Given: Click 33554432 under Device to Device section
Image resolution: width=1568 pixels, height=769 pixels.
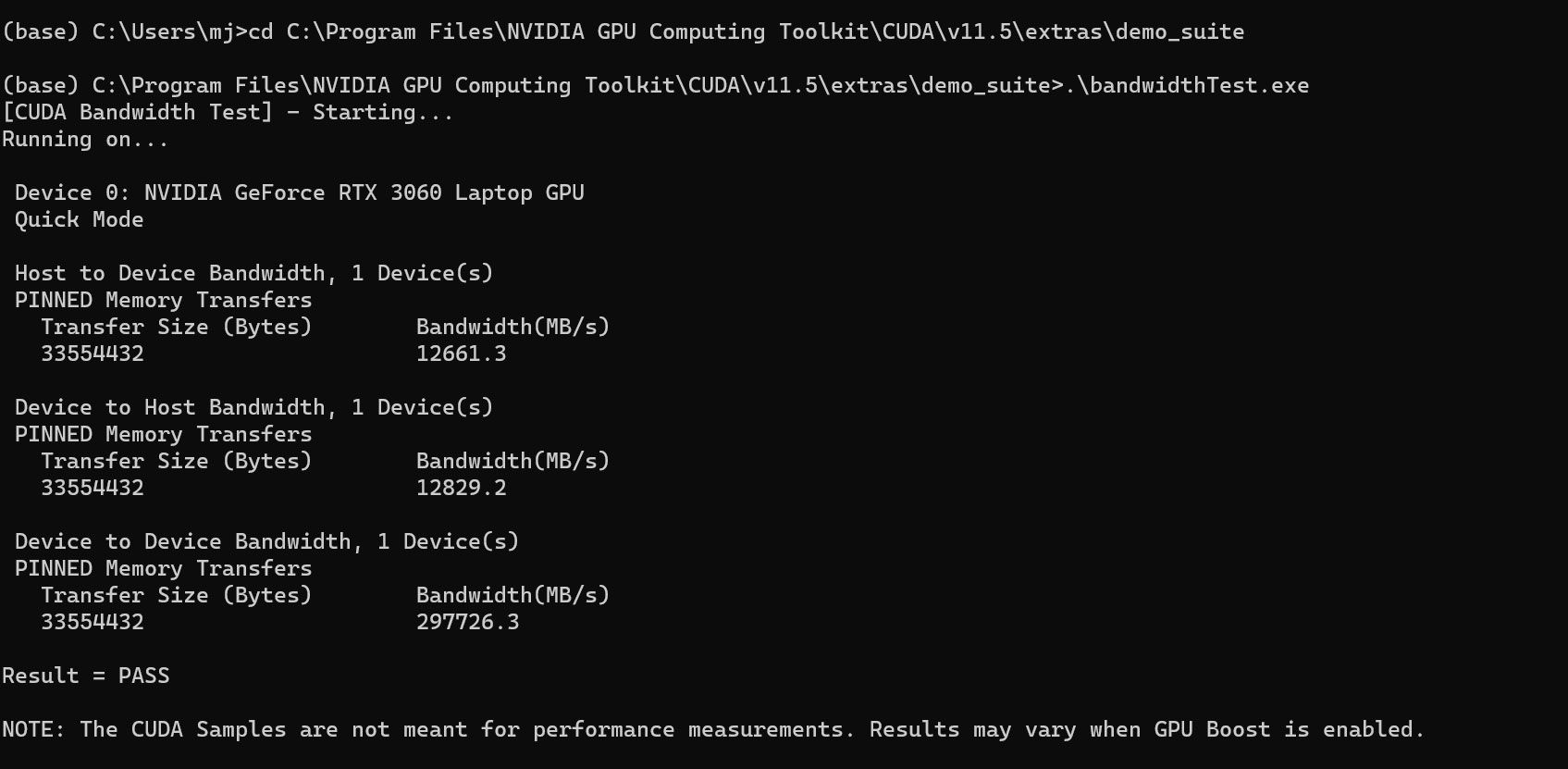Looking at the screenshot, I should (x=92, y=623).
